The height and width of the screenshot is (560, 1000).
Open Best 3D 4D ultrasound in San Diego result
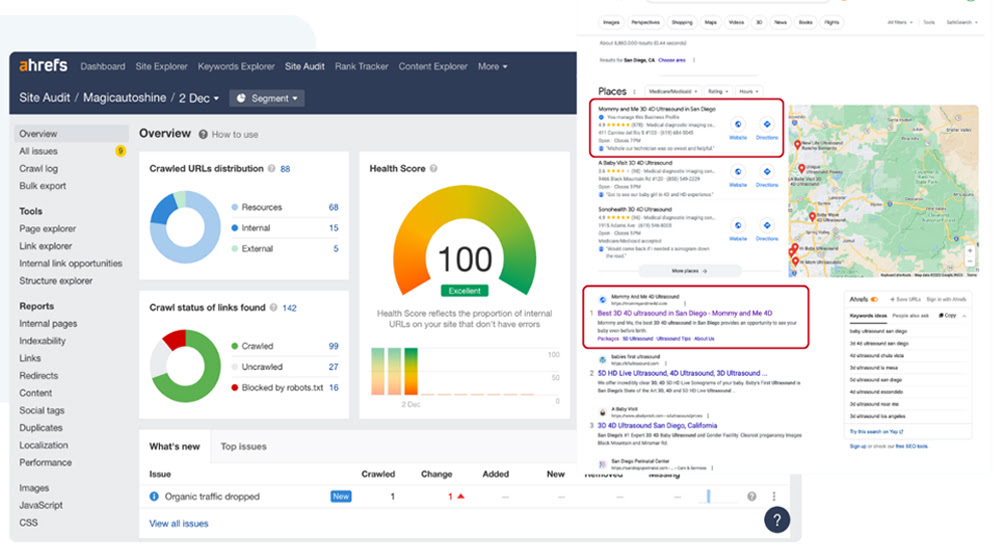(x=684, y=313)
